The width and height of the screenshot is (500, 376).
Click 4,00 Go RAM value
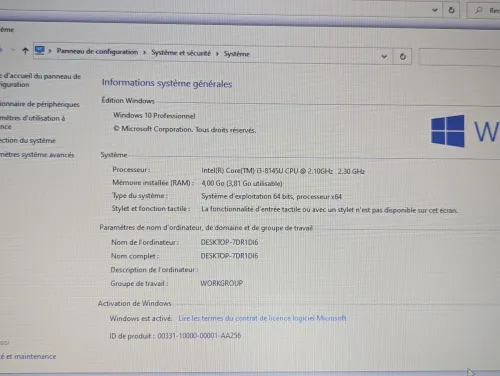pyautogui.click(x=242, y=183)
